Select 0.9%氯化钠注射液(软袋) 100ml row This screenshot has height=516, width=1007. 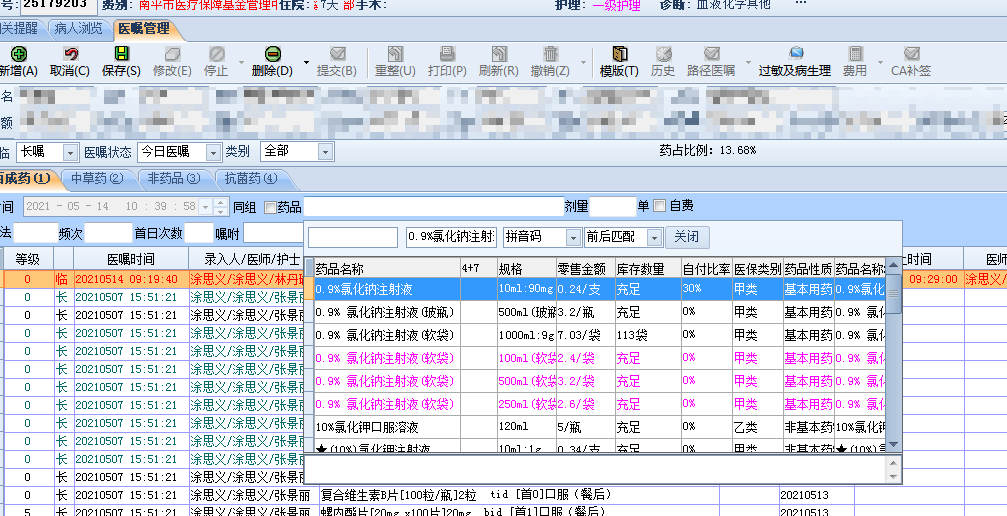pos(599,358)
